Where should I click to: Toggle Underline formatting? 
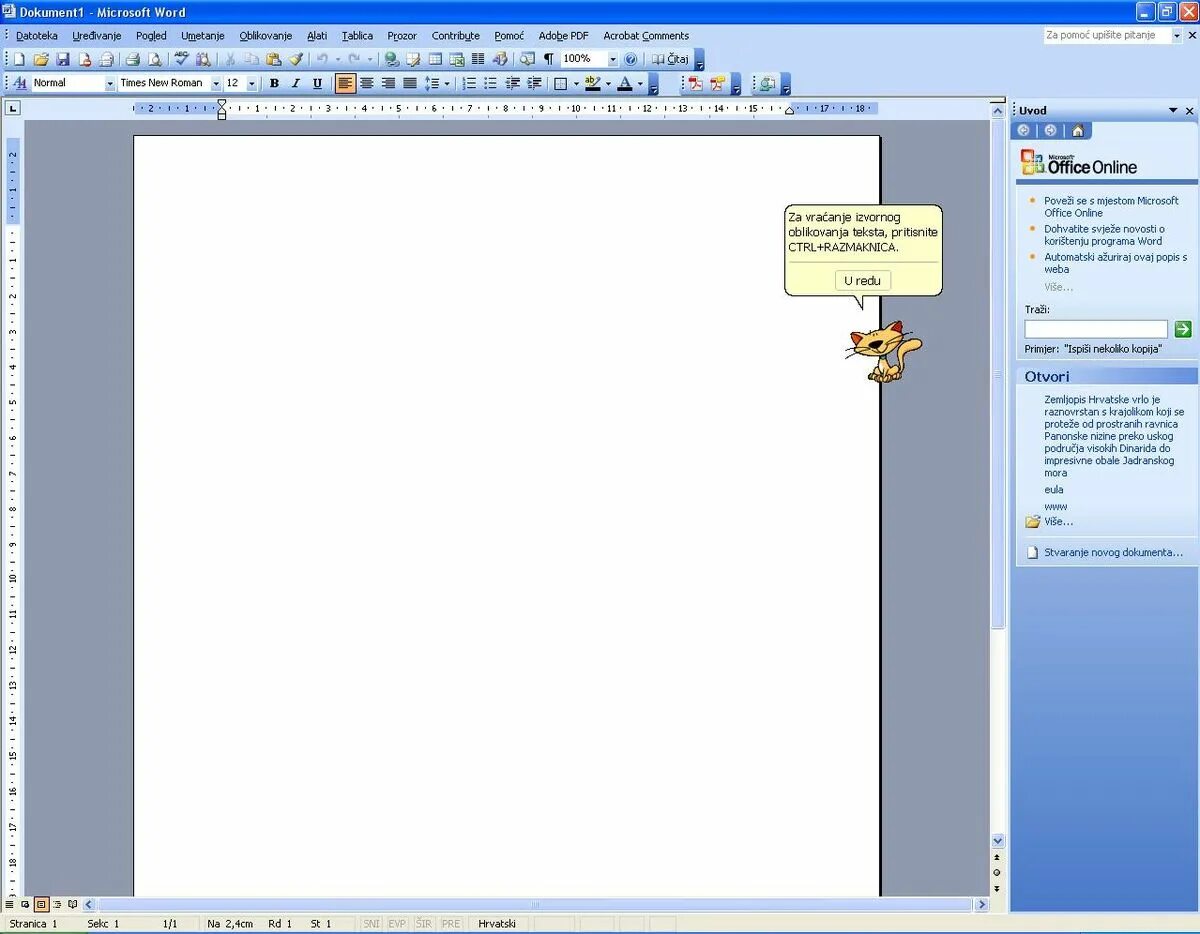coord(317,83)
